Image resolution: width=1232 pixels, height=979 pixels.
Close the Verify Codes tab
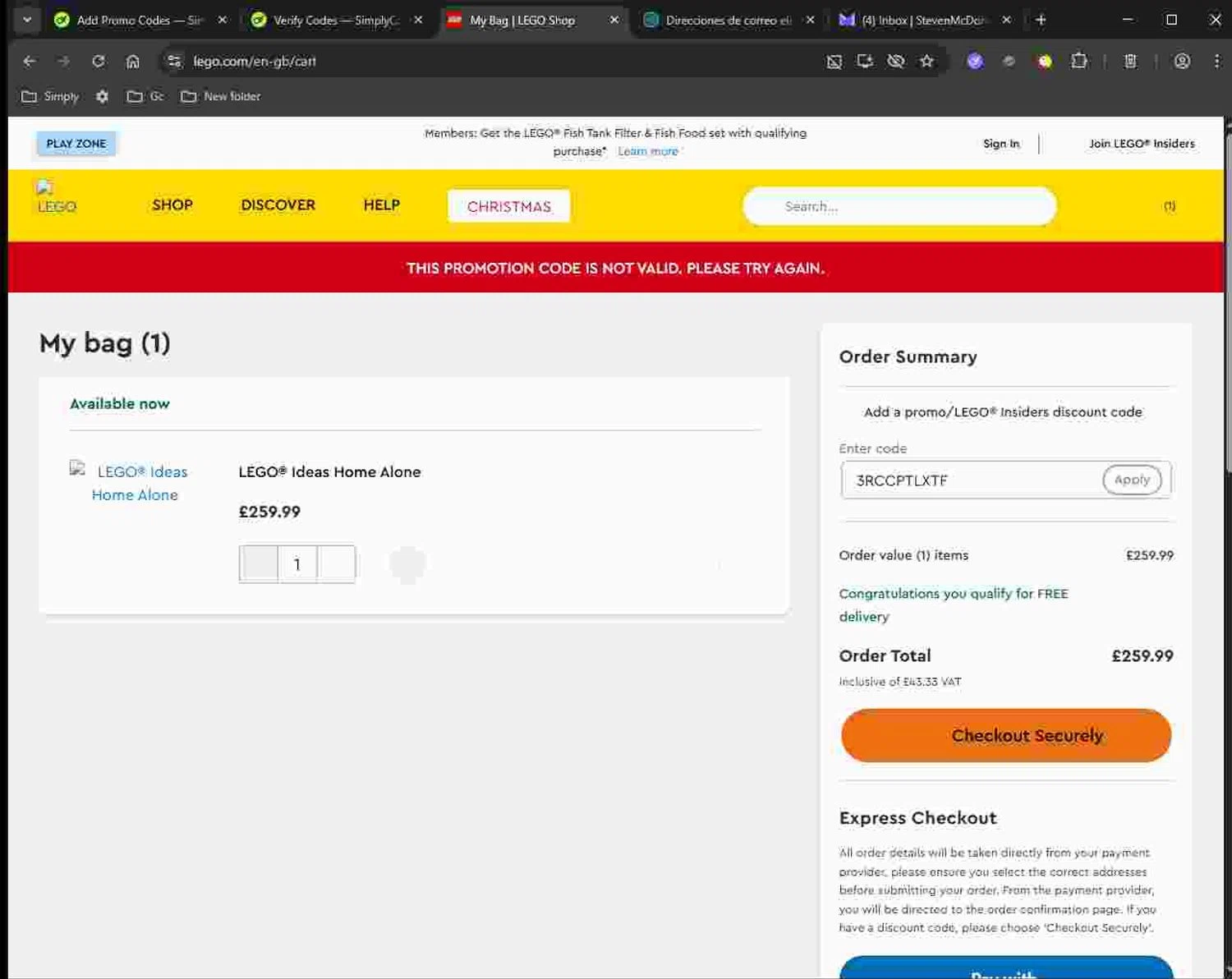pyautogui.click(x=418, y=20)
